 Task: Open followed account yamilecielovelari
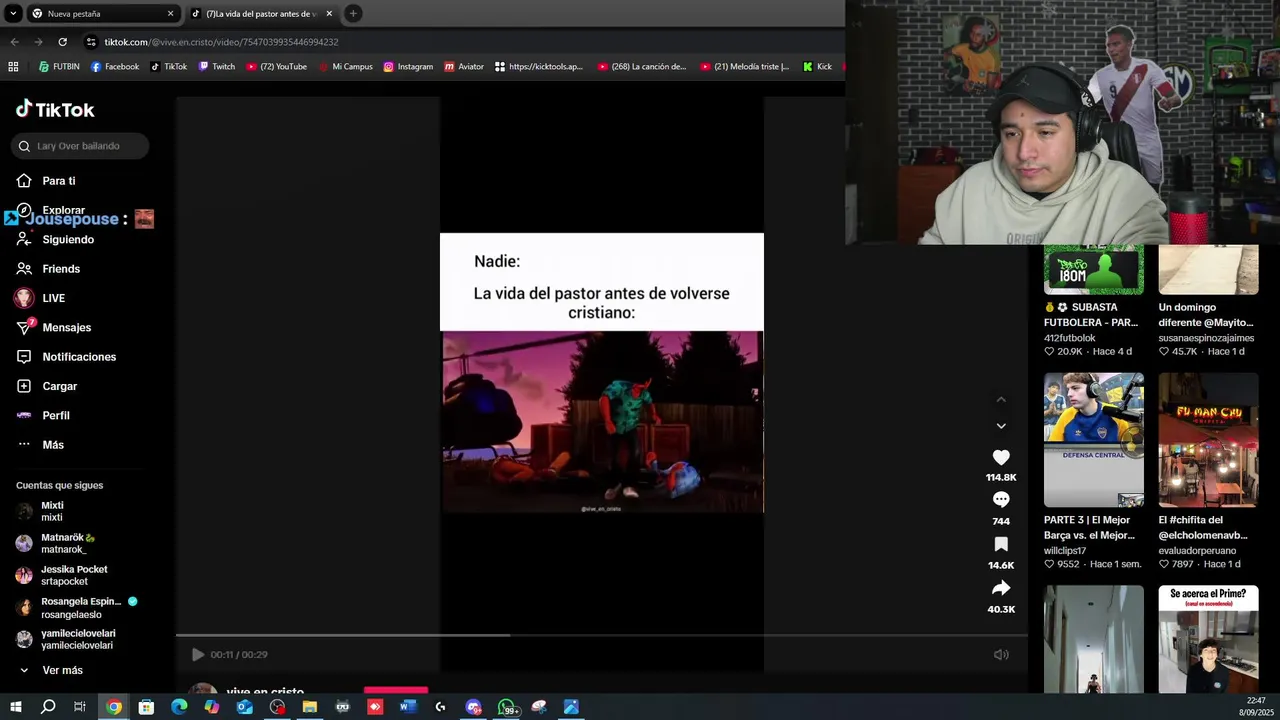(x=66, y=639)
